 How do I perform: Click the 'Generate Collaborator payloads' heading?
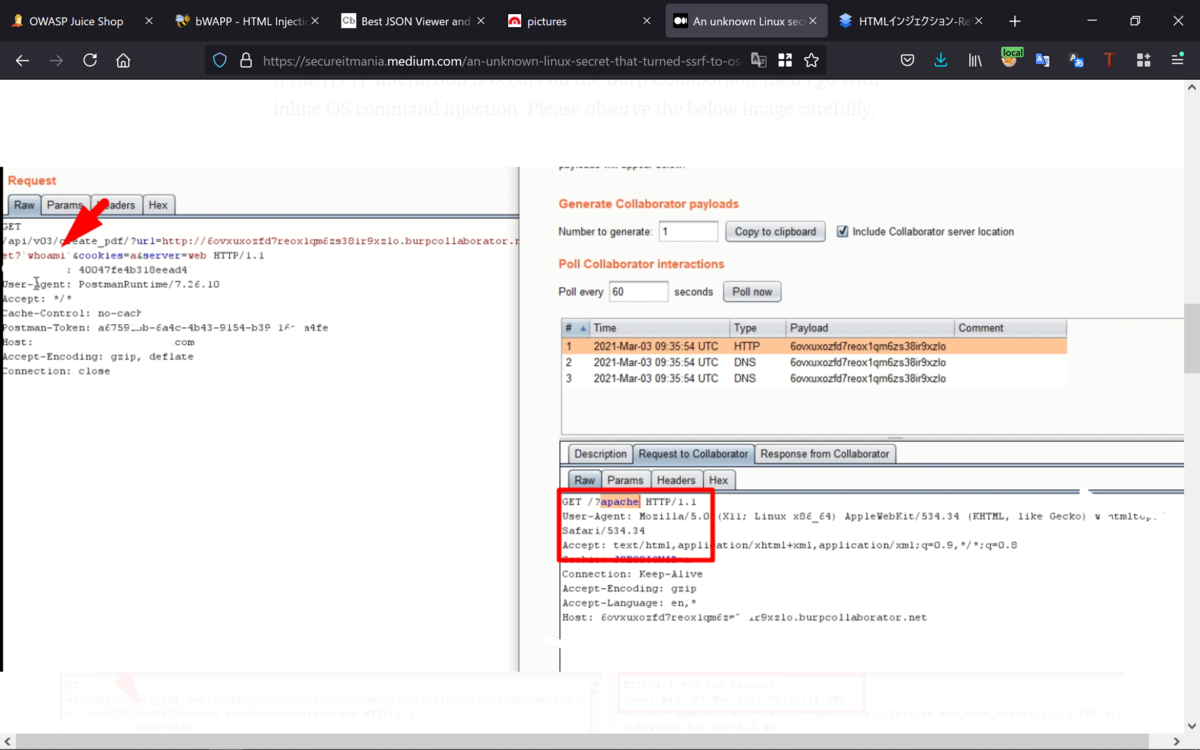648,204
